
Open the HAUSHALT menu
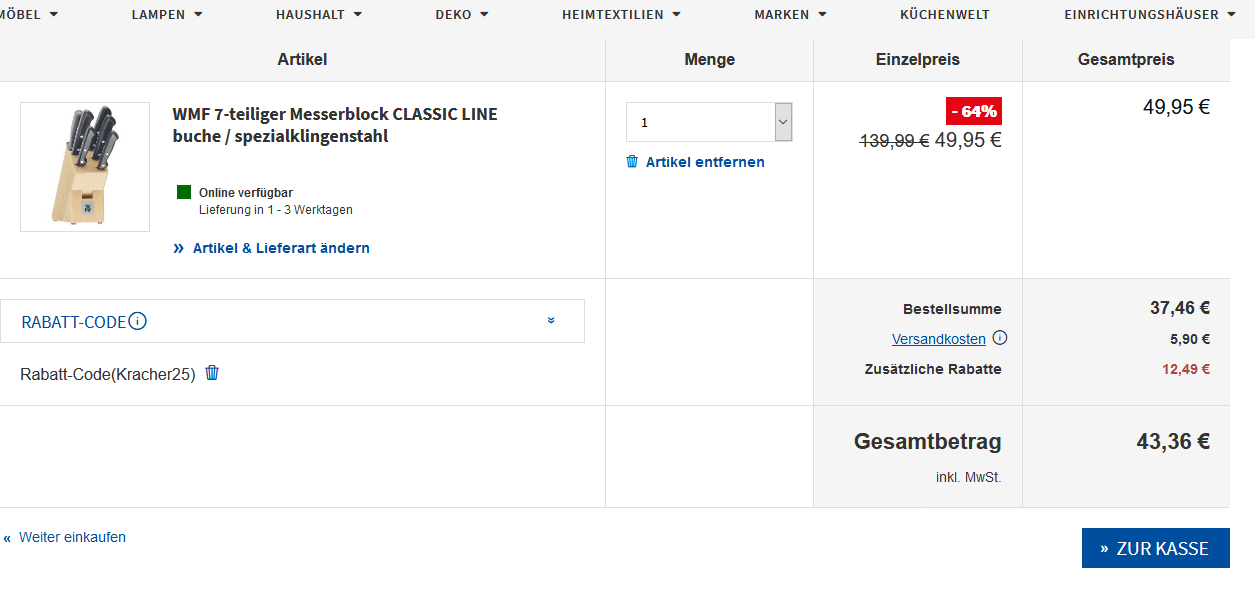point(319,14)
